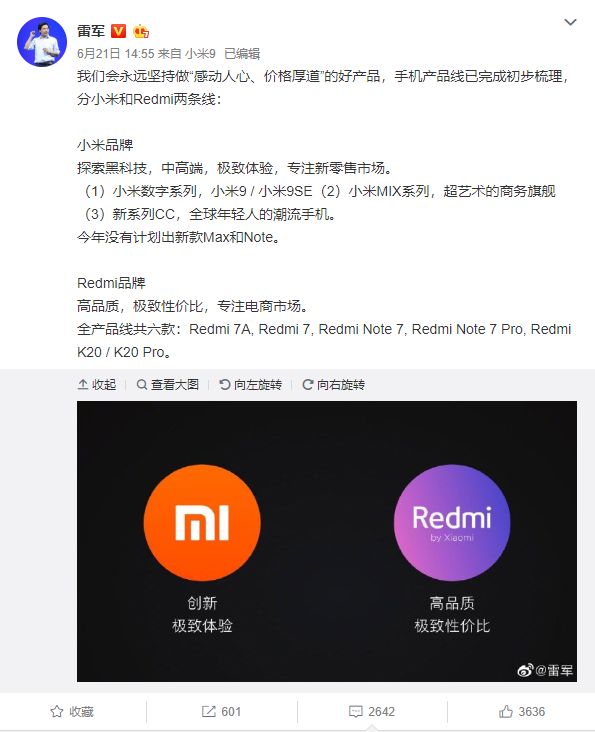Repost using the 601 share icon
Screen dimensions: 595x732
(x=221, y=711)
